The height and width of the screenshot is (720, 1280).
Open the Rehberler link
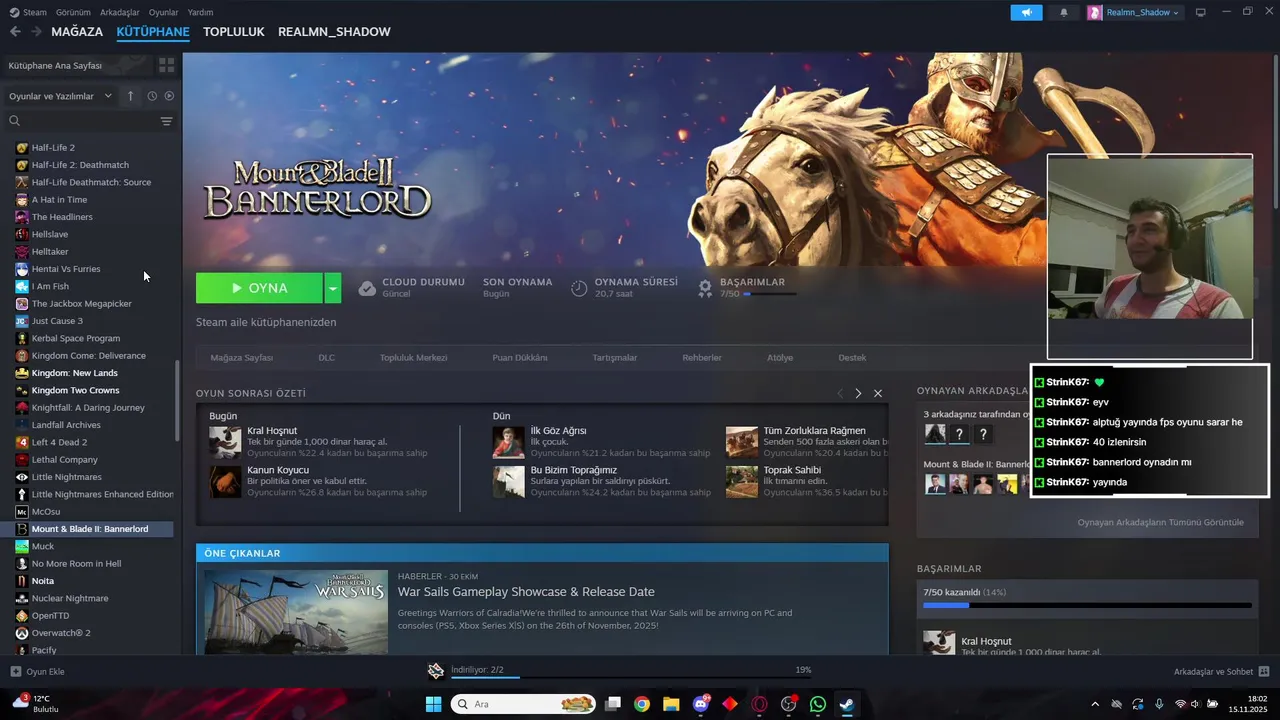coord(702,358)
